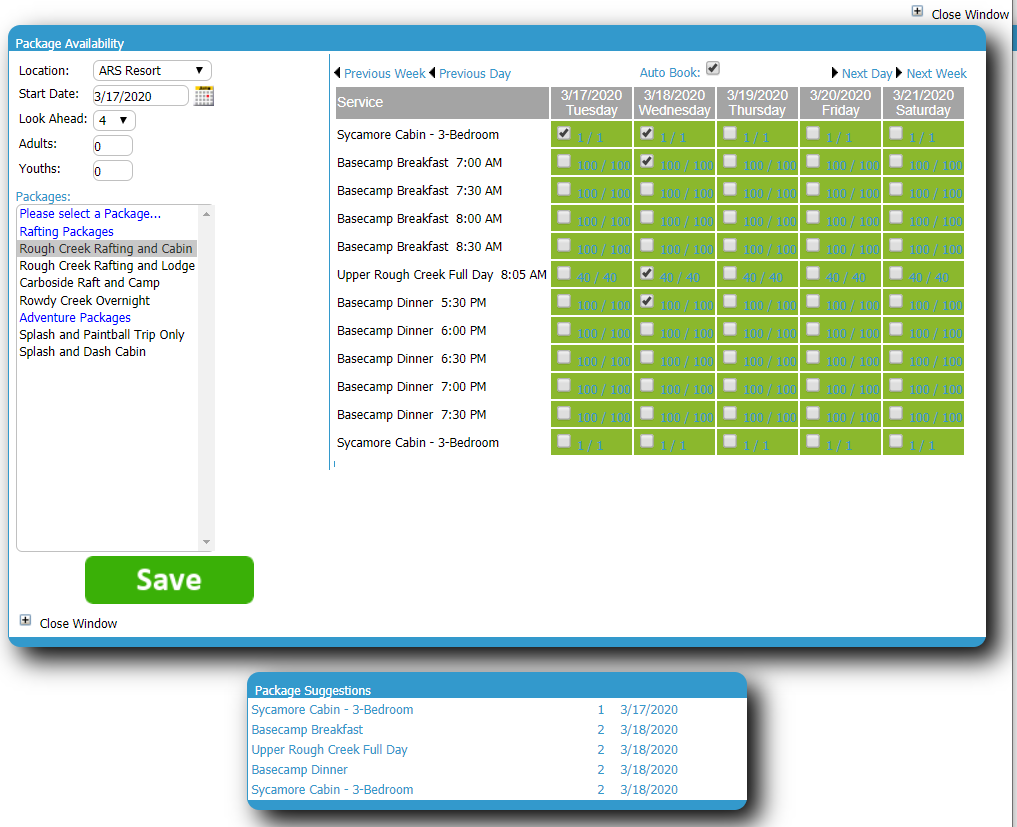Click into the Adults input field

coord(113,146)
